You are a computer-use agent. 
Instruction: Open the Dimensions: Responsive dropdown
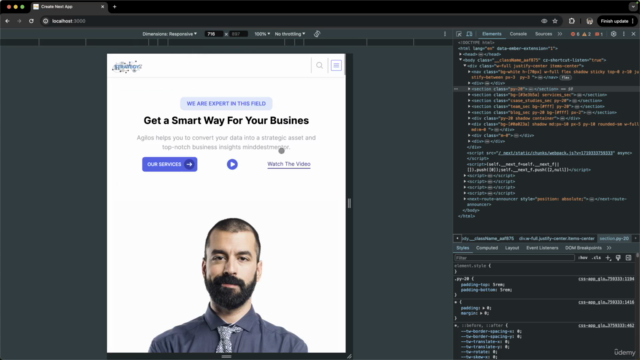click(169, 34)
